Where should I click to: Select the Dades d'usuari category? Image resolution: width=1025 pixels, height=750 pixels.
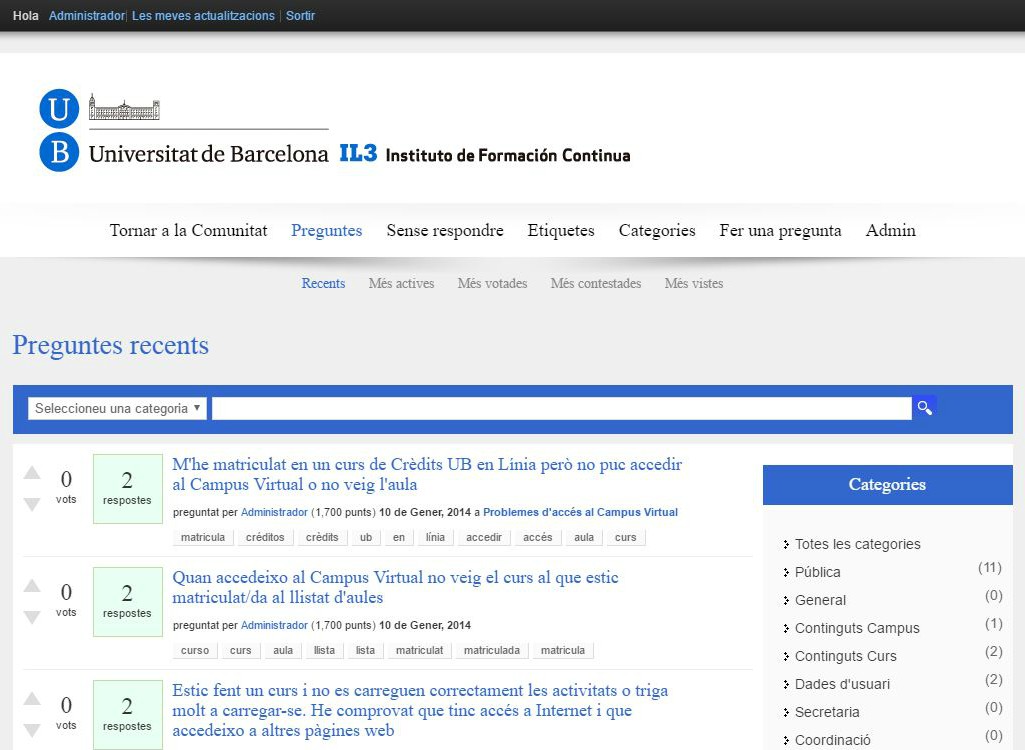pos(842,684)
